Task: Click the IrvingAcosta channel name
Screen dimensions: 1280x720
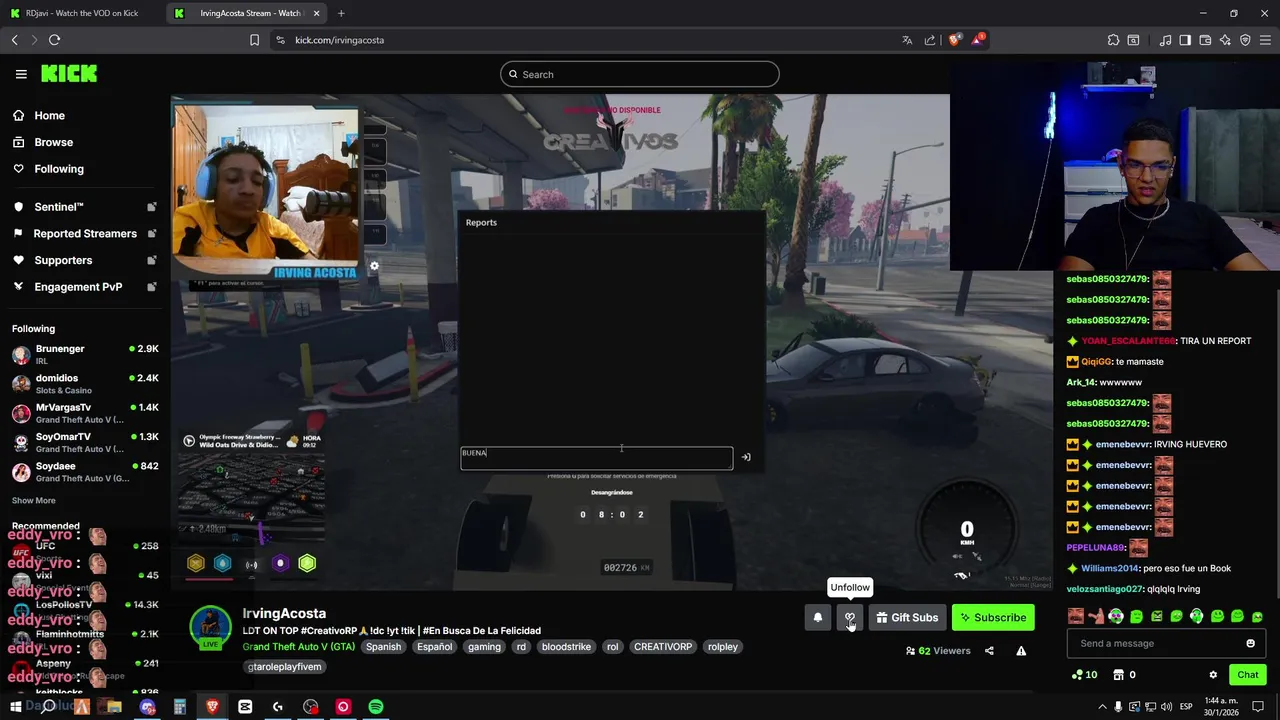Action: pos(284,613)
